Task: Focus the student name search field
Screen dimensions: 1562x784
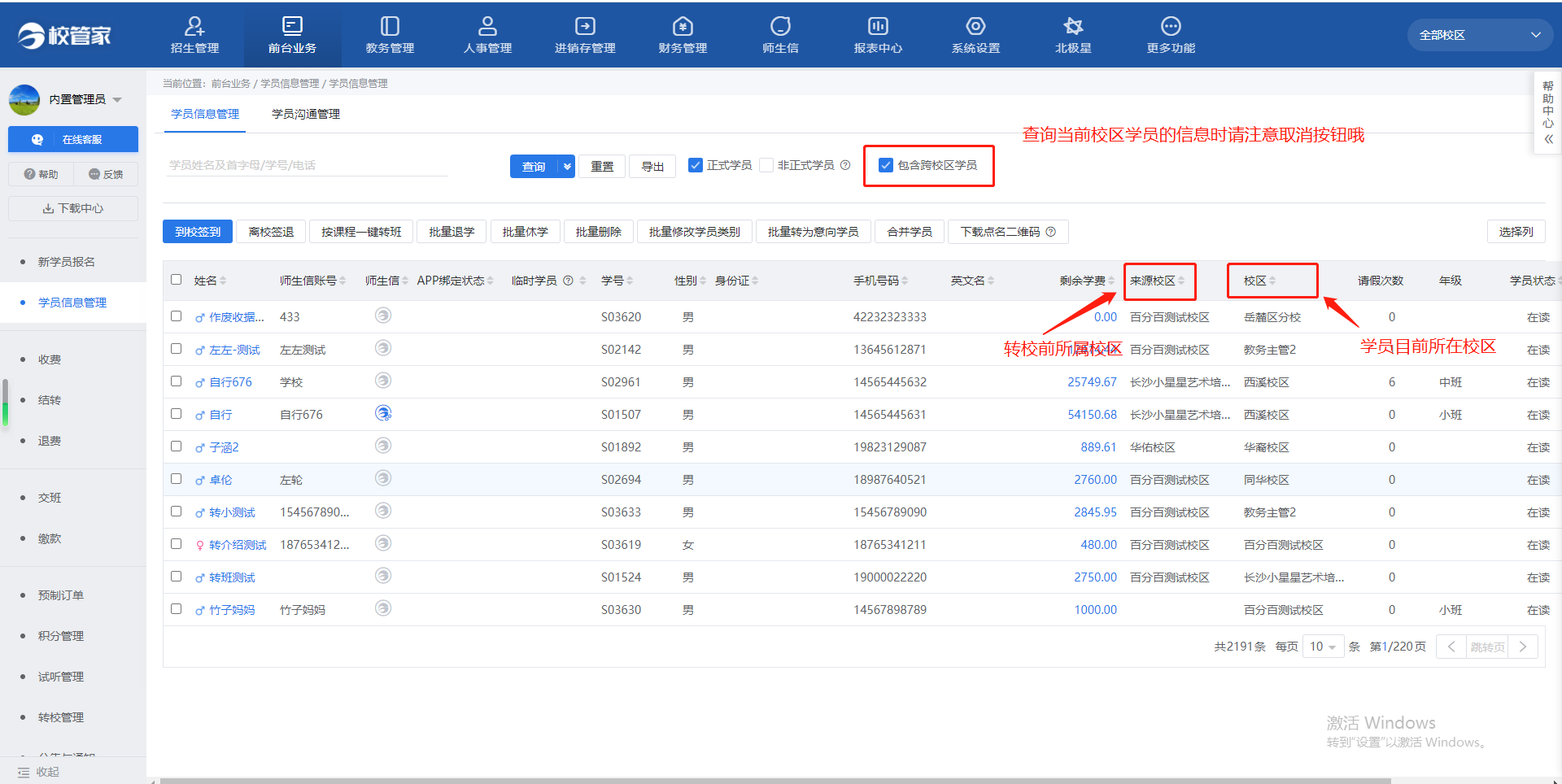Action: click(307, 165)
